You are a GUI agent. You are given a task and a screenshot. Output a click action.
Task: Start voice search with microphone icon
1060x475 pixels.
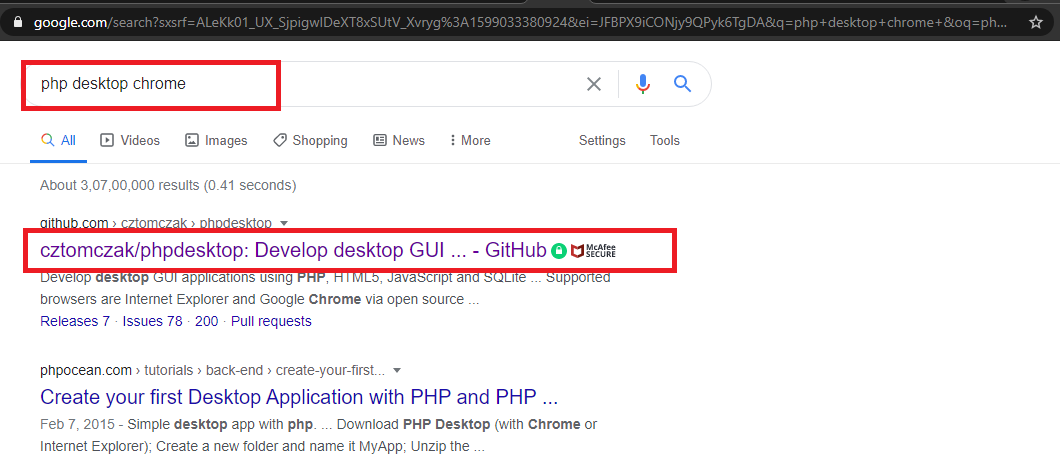coord(642,84)
